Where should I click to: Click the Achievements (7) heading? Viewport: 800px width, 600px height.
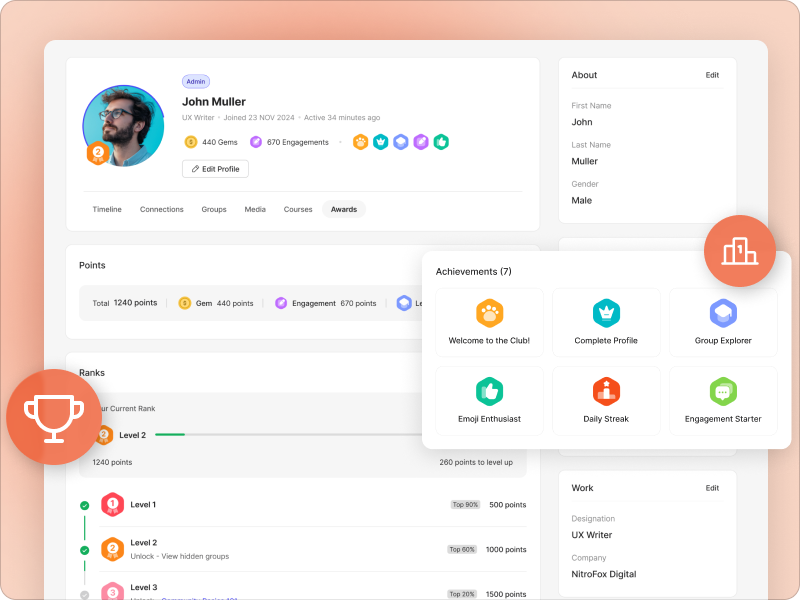pyautogui.click(x=473, y=271)
